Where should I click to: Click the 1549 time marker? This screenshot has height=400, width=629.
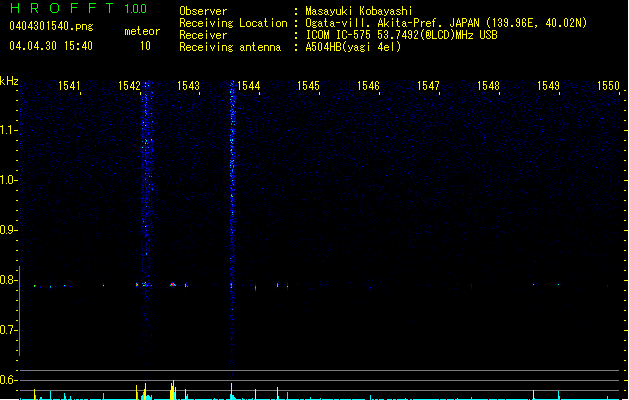[x=548, y=86]
